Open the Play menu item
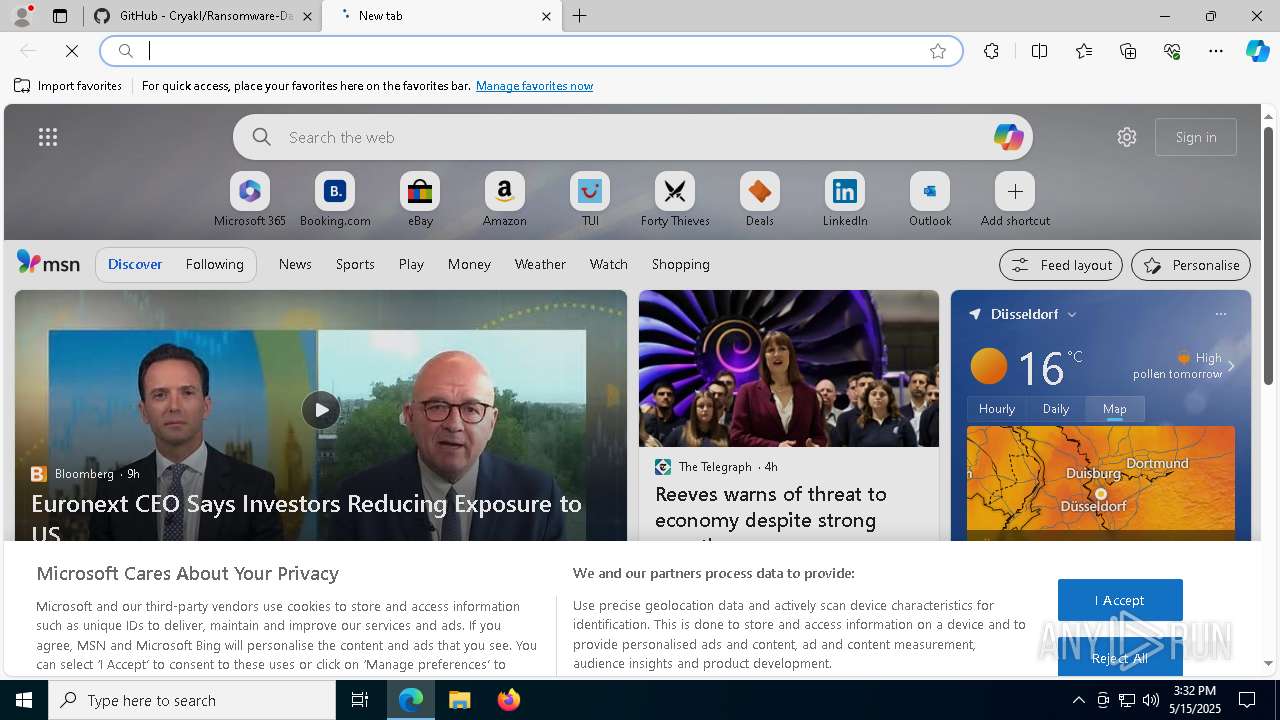Viewport: 1280px width, 720px height. click(x=411, y=264)
